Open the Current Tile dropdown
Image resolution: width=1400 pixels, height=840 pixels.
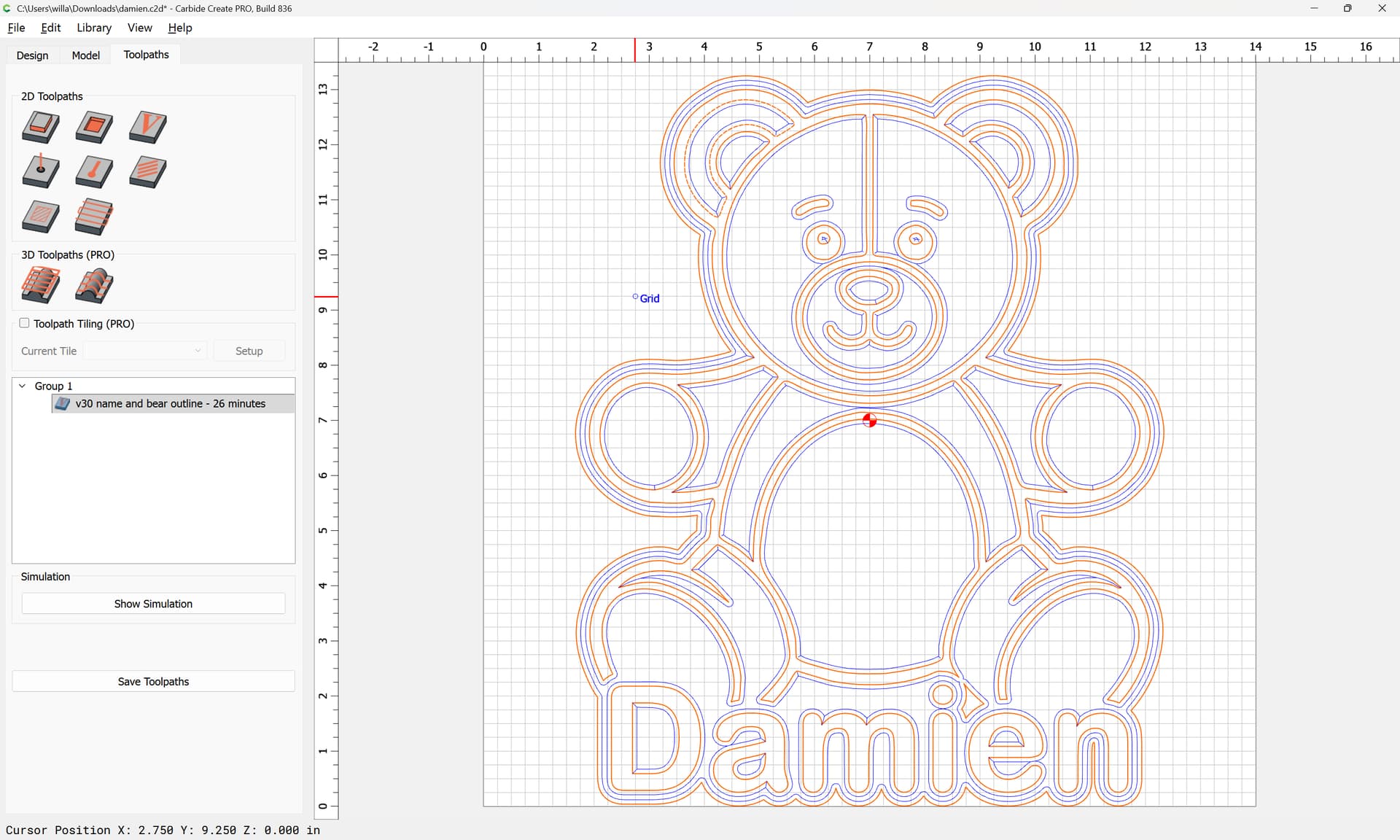(x=145, y=351)
